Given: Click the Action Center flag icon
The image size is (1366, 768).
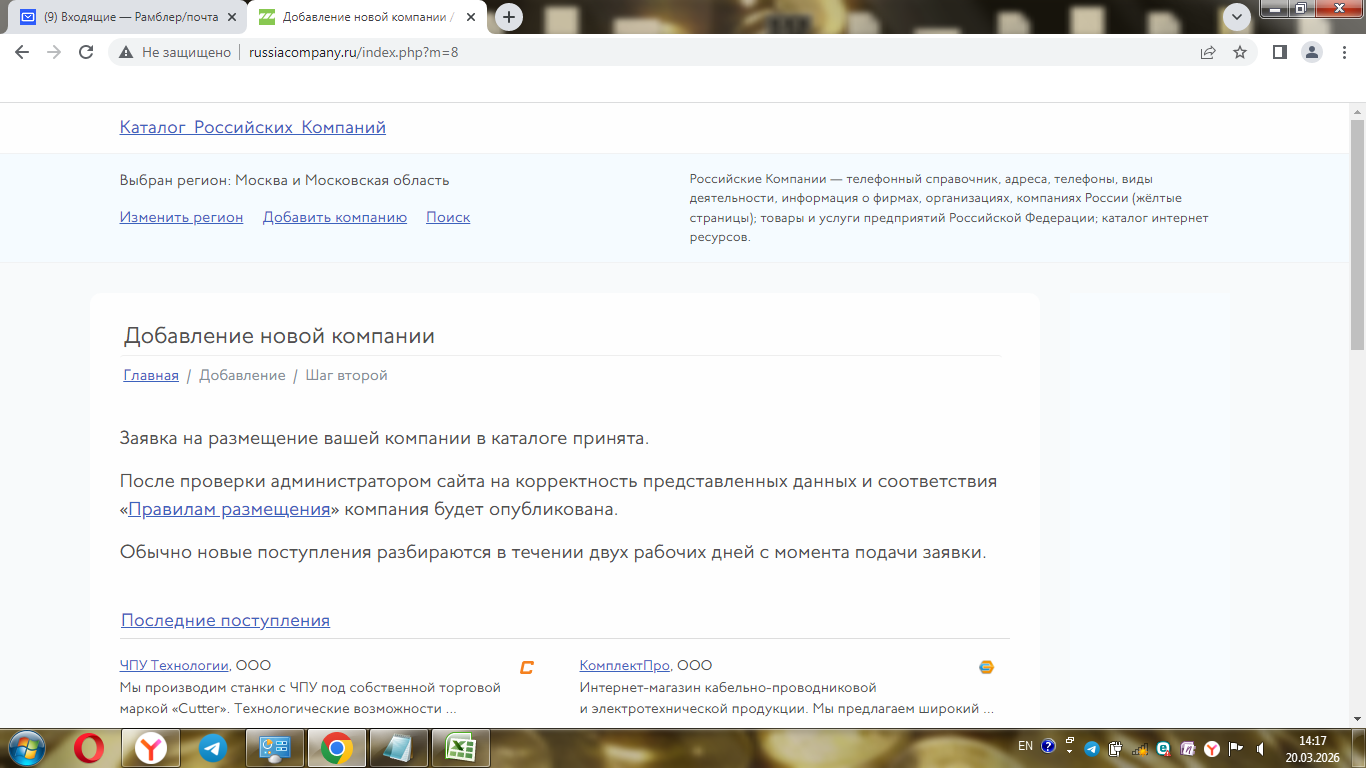Looking at the screenshot, I should pos(1236,747).
